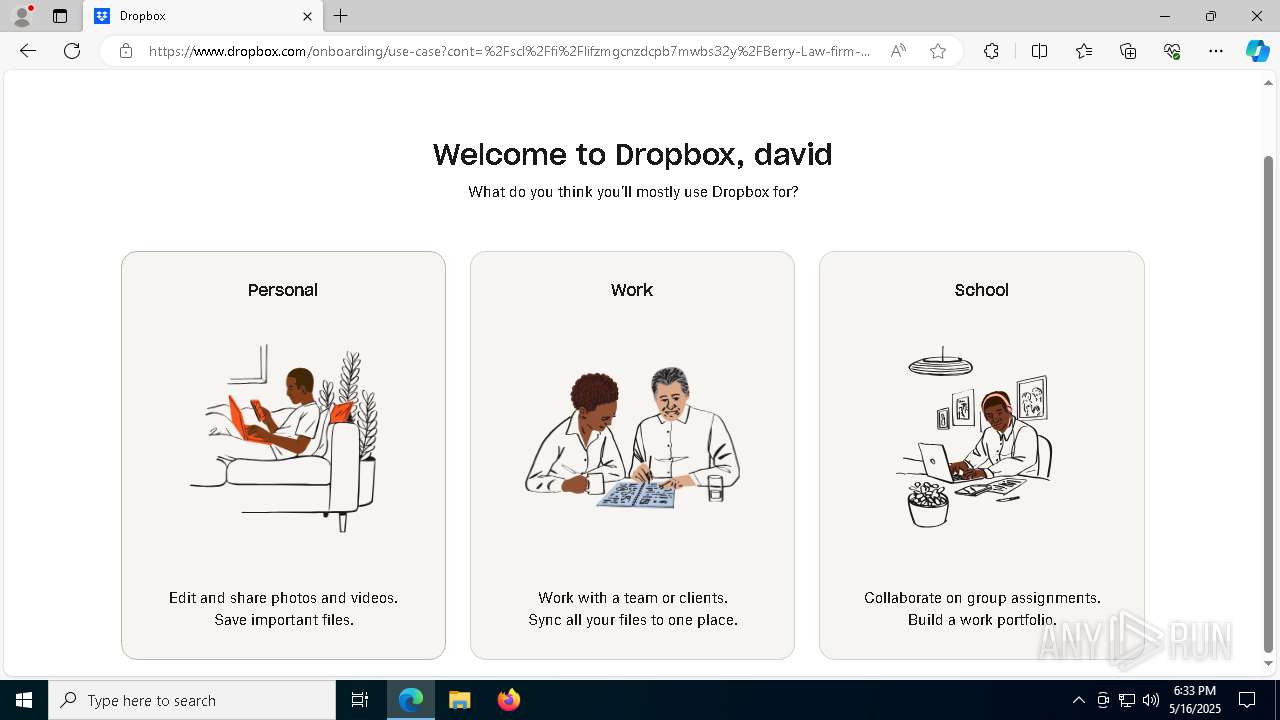Screen dimensions: 1280x720
Task: Open the taskbar clock and date
Action: (1195, 700)
